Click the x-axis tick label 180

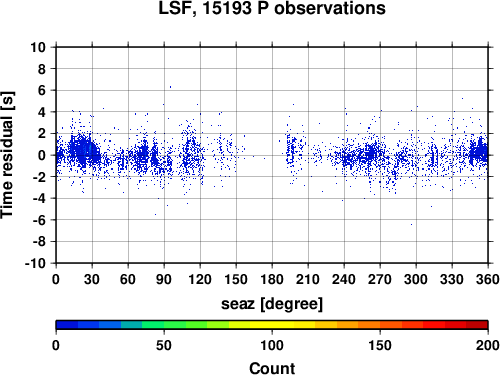272,279
